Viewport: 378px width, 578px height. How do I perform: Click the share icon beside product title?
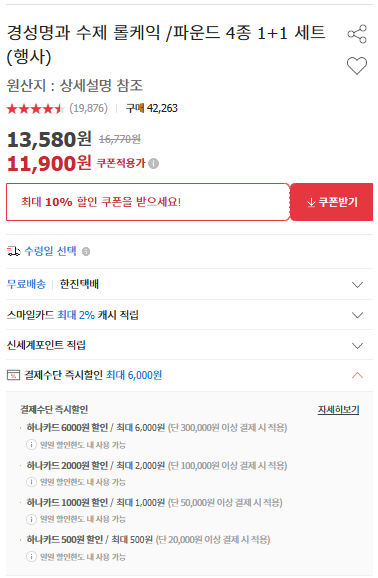click(357, 34)
